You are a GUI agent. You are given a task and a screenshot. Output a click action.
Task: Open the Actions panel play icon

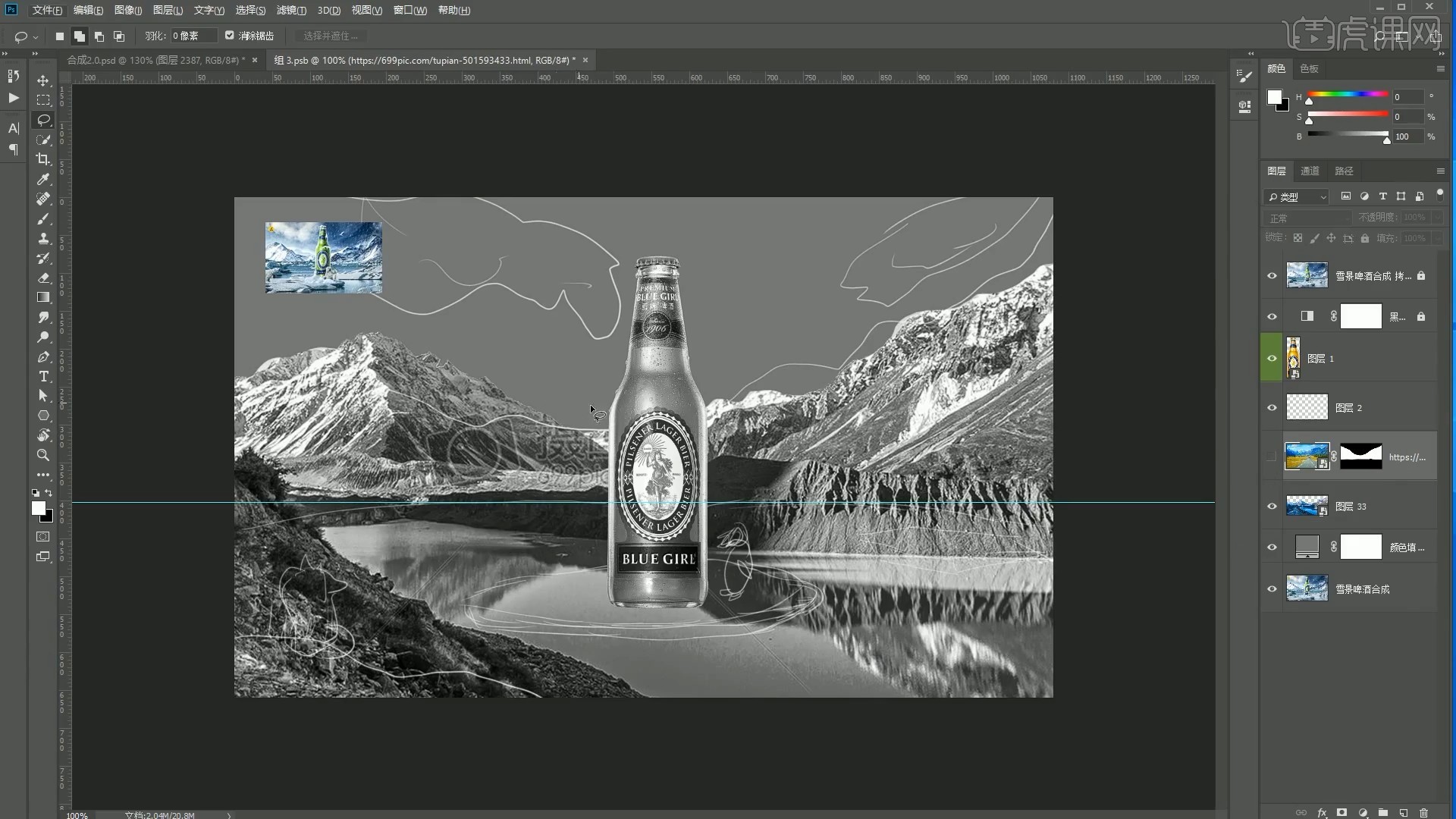coord(13,98)
